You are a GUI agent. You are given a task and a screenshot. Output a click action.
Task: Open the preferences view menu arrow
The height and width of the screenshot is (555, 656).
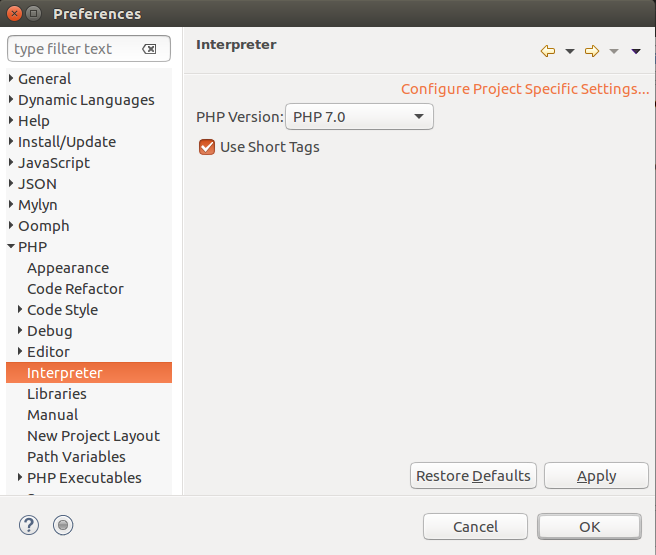point(636,51)
